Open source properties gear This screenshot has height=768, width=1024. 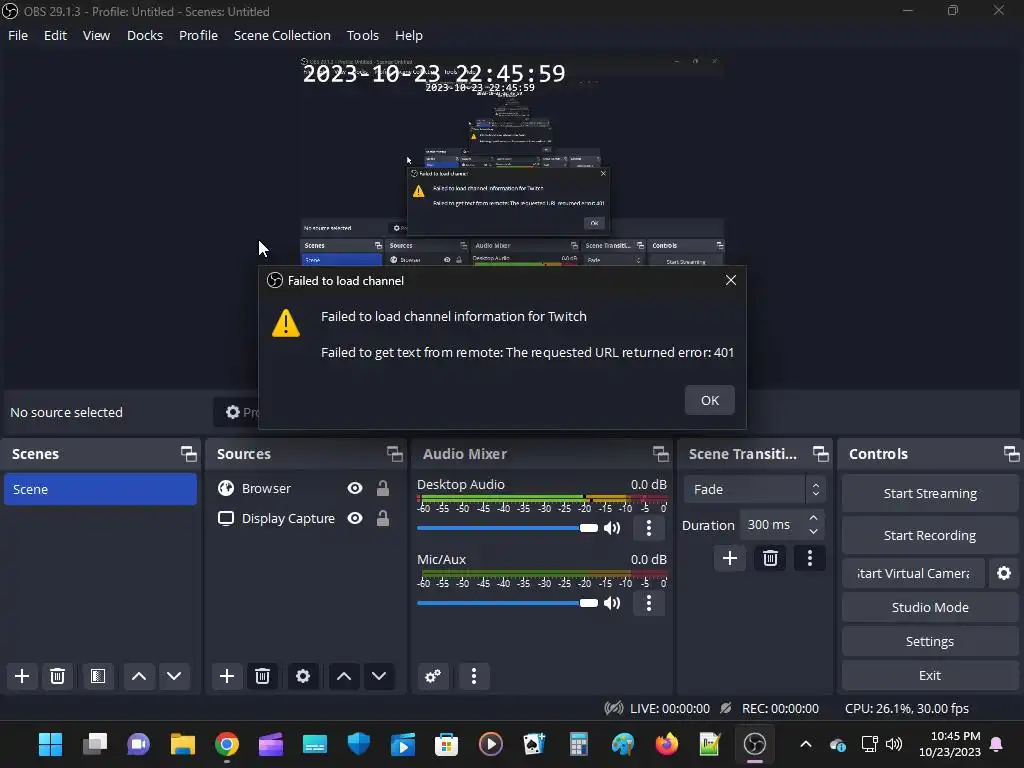(303, 676)
